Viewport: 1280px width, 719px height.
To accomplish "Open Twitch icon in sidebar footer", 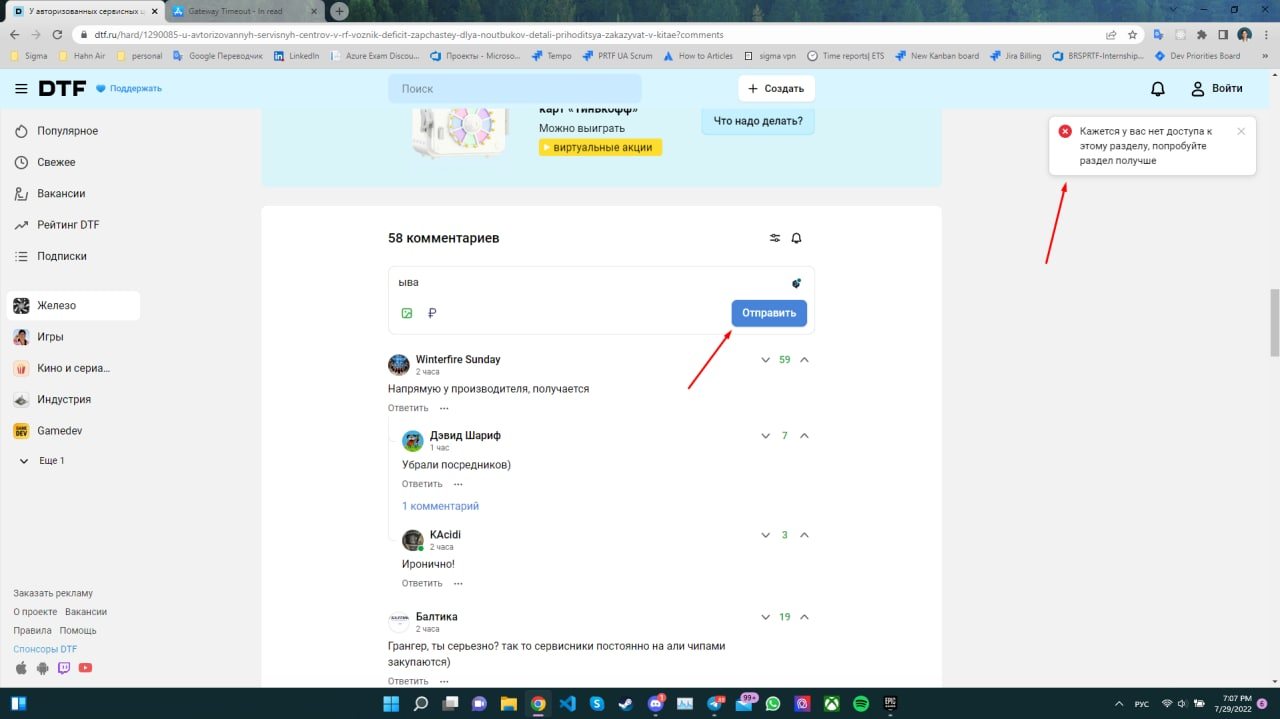I will [x=64, y=668].
